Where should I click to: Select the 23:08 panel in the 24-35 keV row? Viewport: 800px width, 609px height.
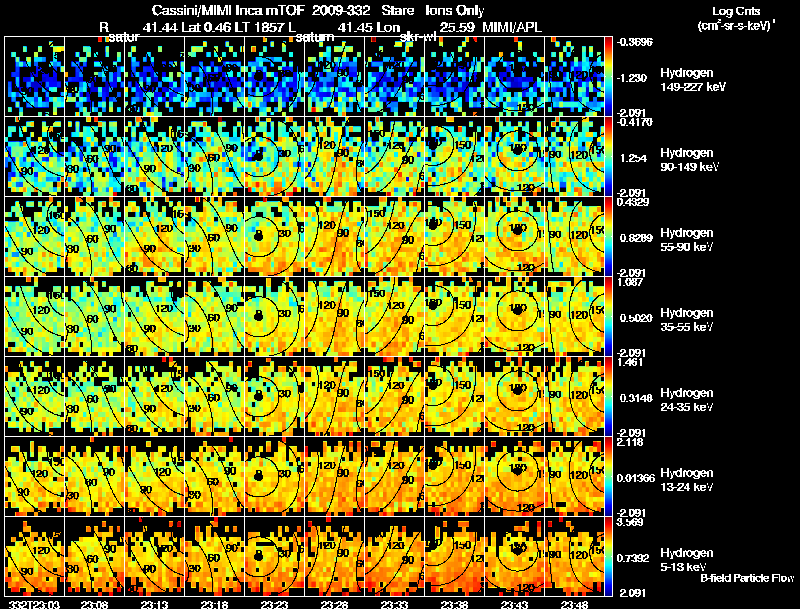[x=94, y=396]
